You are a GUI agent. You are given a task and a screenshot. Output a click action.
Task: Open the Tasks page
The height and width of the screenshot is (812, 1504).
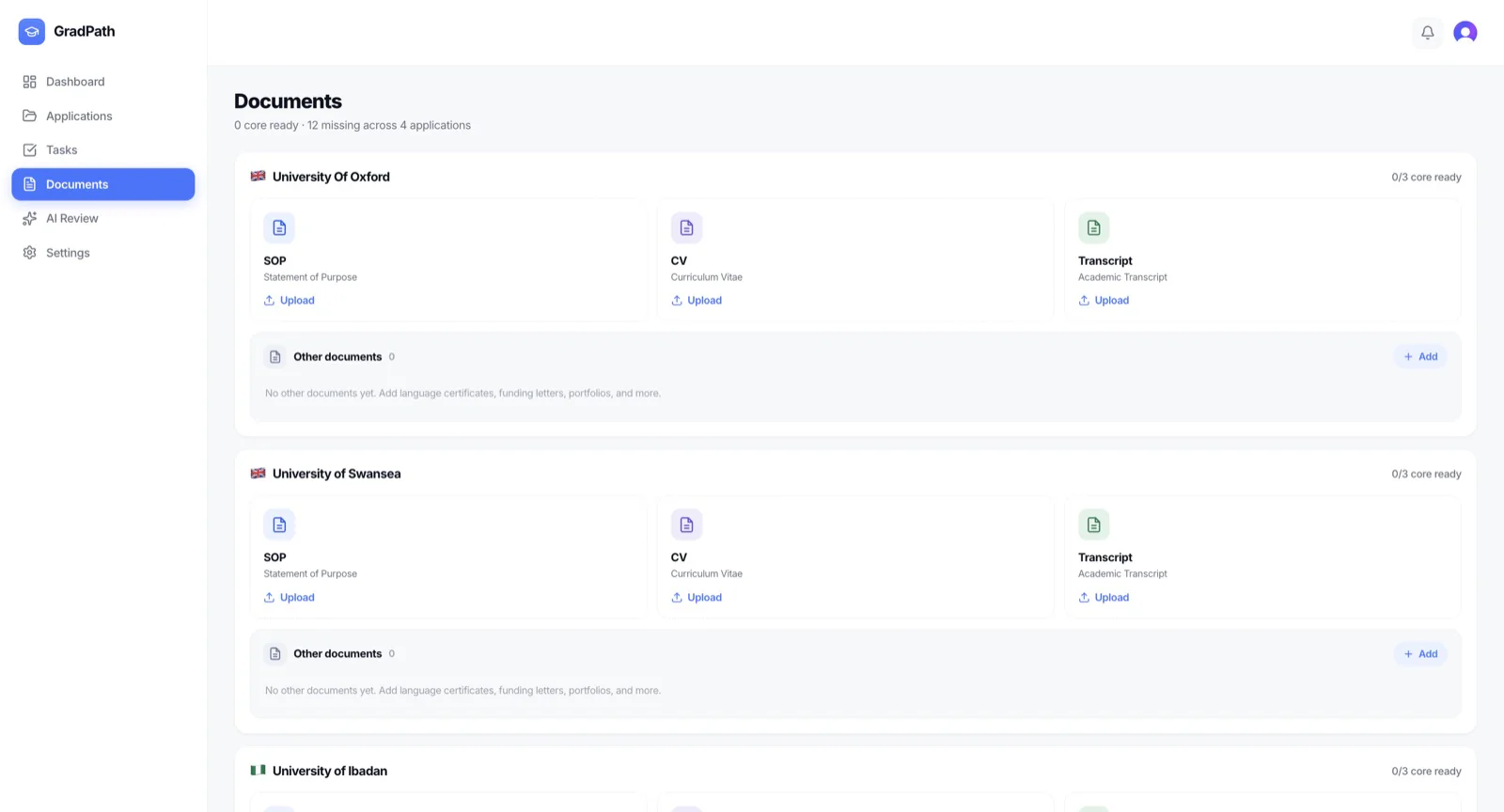click(103, 150)
